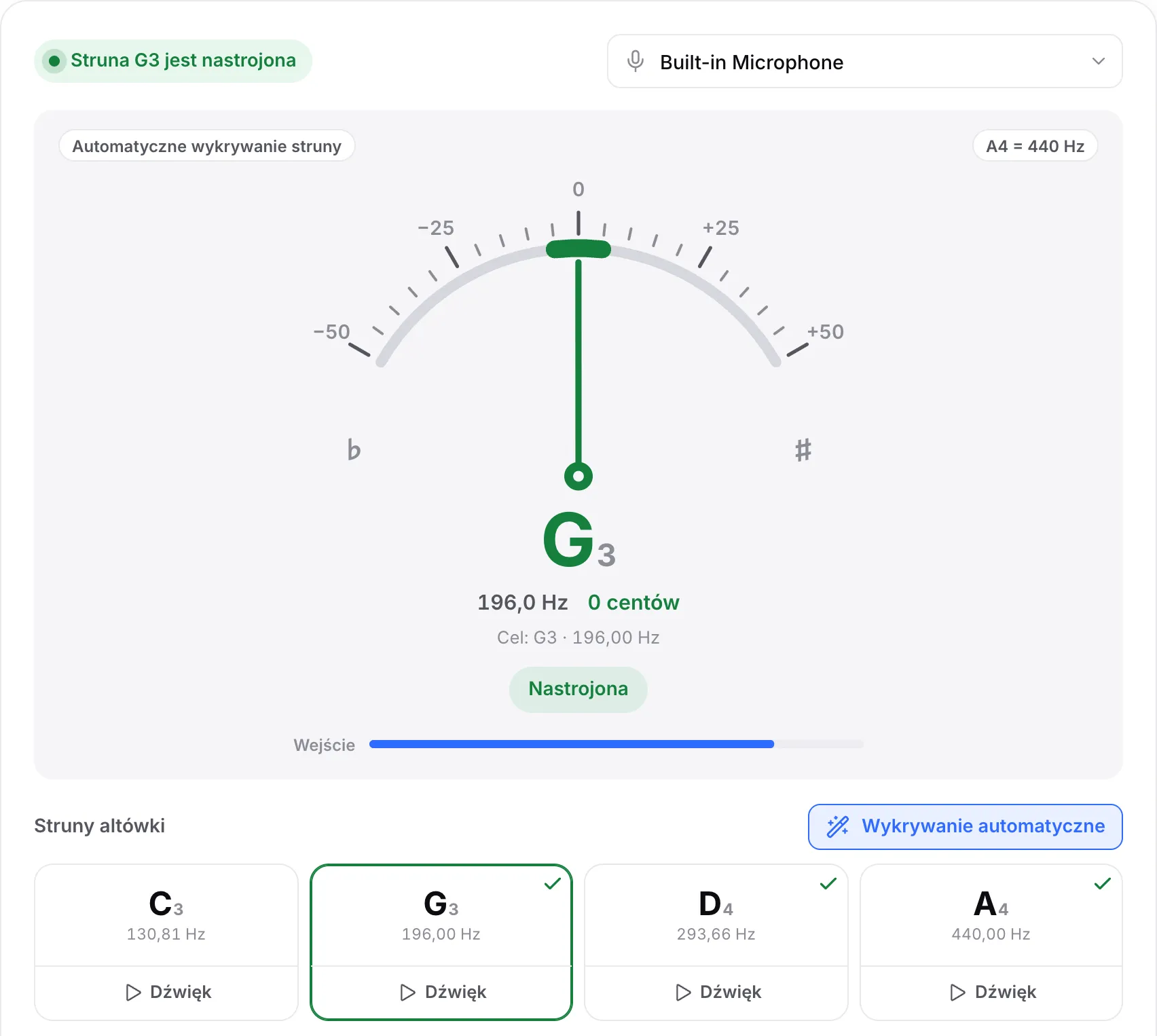Click the checkmark icon on the A4 card
The width and height of the screenshot is (1157, 1036).
pos(1103,883)
